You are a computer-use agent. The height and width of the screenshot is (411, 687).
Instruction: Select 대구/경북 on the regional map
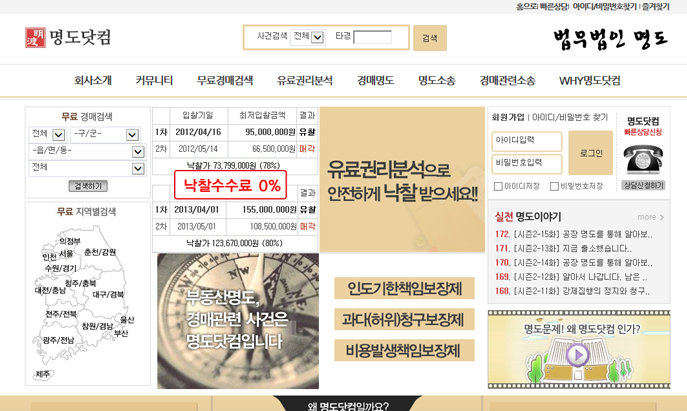tap(108, 295)
